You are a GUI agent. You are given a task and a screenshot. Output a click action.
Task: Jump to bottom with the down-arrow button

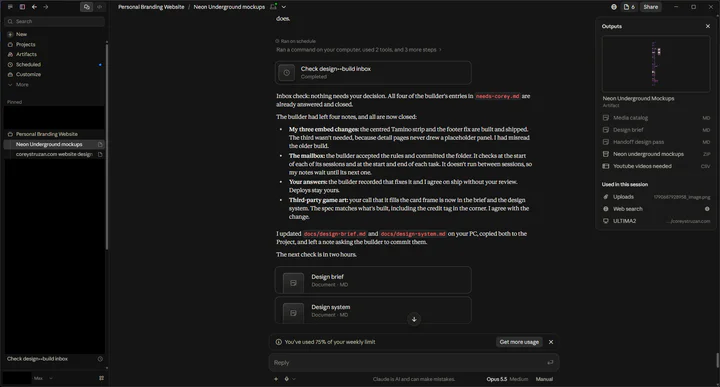[414, 319]
